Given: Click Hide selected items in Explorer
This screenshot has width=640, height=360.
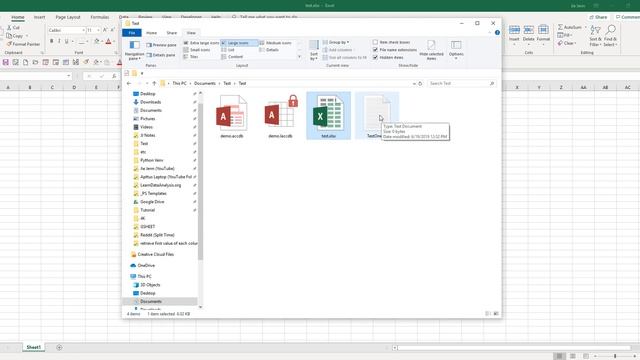Looking at the screenshot, I should click(431, 50).
